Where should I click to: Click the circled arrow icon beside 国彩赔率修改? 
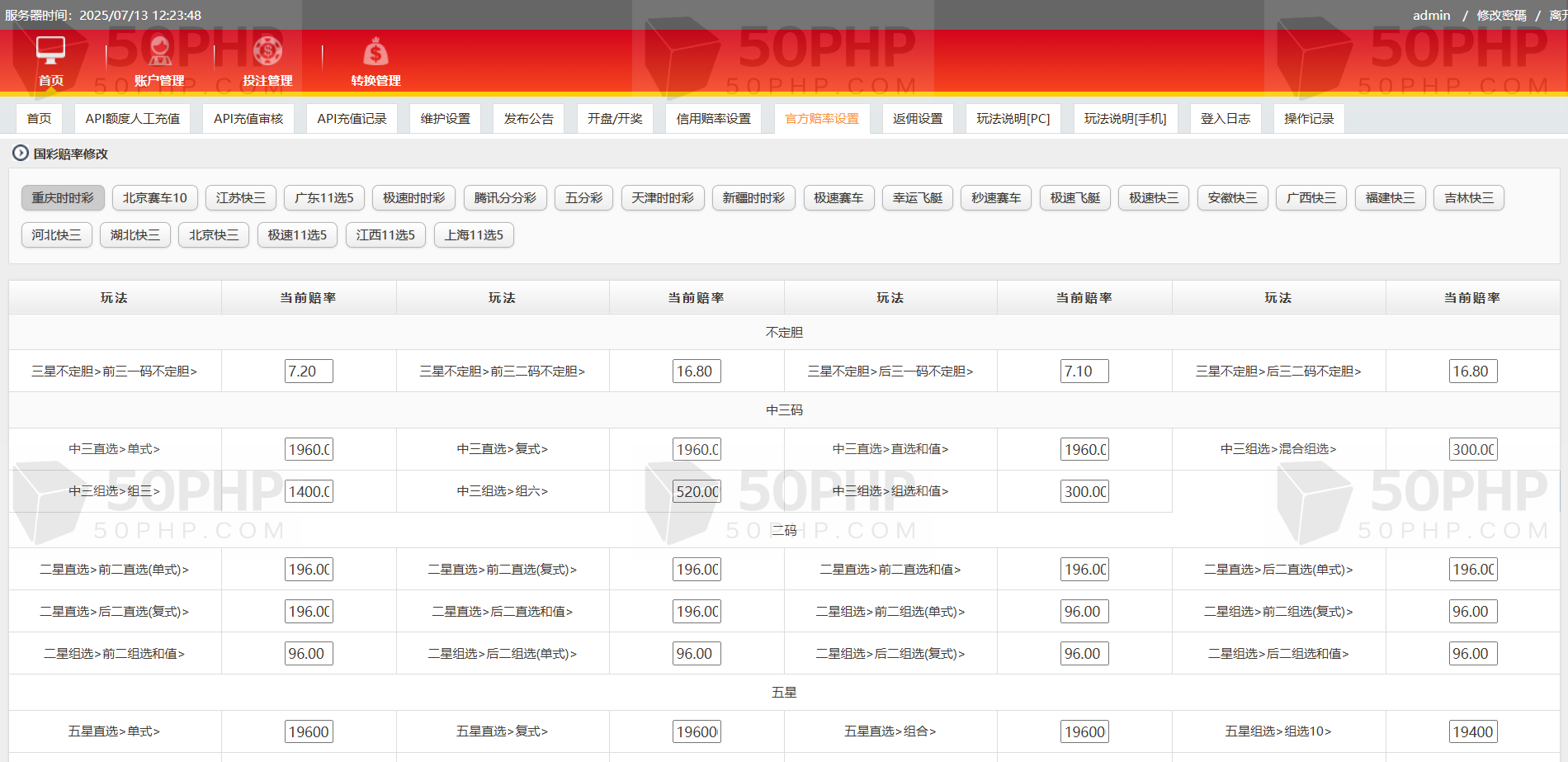20,153
